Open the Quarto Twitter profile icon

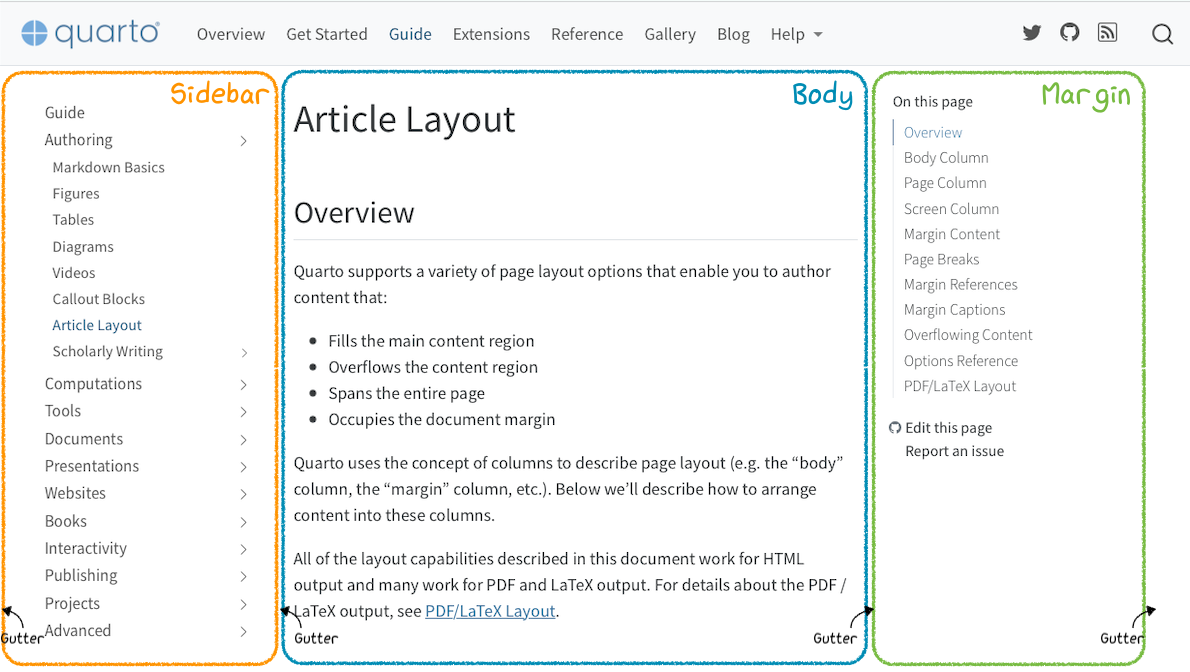[x=1031, y=32]
